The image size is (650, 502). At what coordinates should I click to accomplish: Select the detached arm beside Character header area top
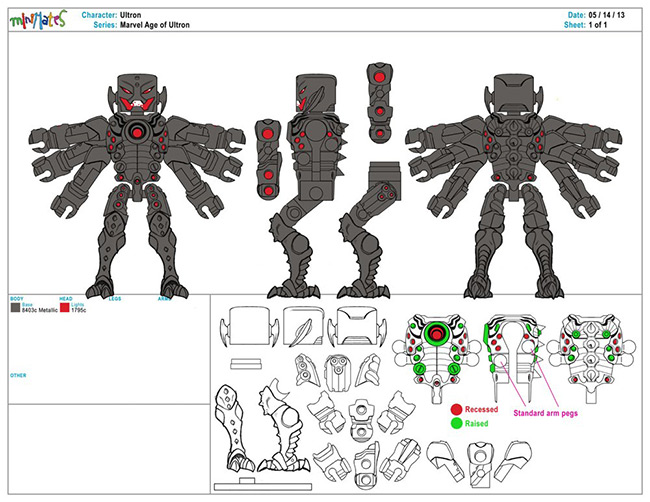[x=380, y=102]
